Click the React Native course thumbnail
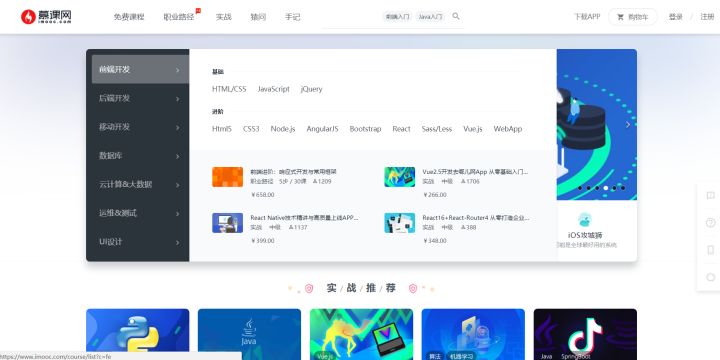 [227, 223]
